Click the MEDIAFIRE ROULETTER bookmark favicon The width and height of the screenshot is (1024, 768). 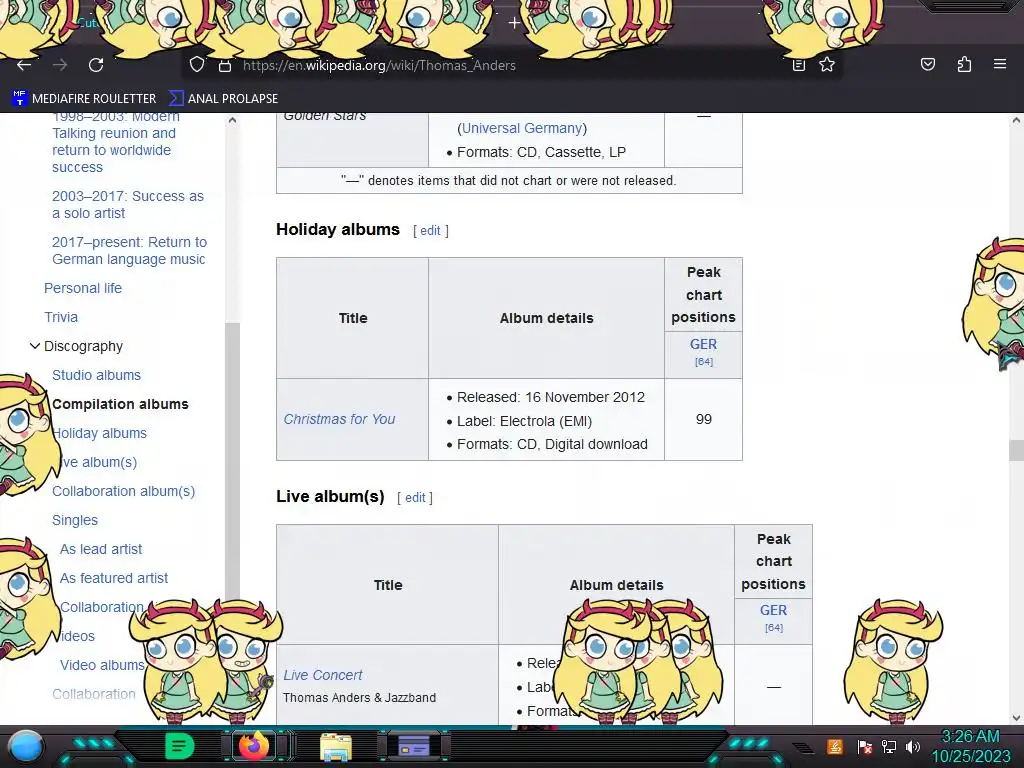click(x=20, y=98)
